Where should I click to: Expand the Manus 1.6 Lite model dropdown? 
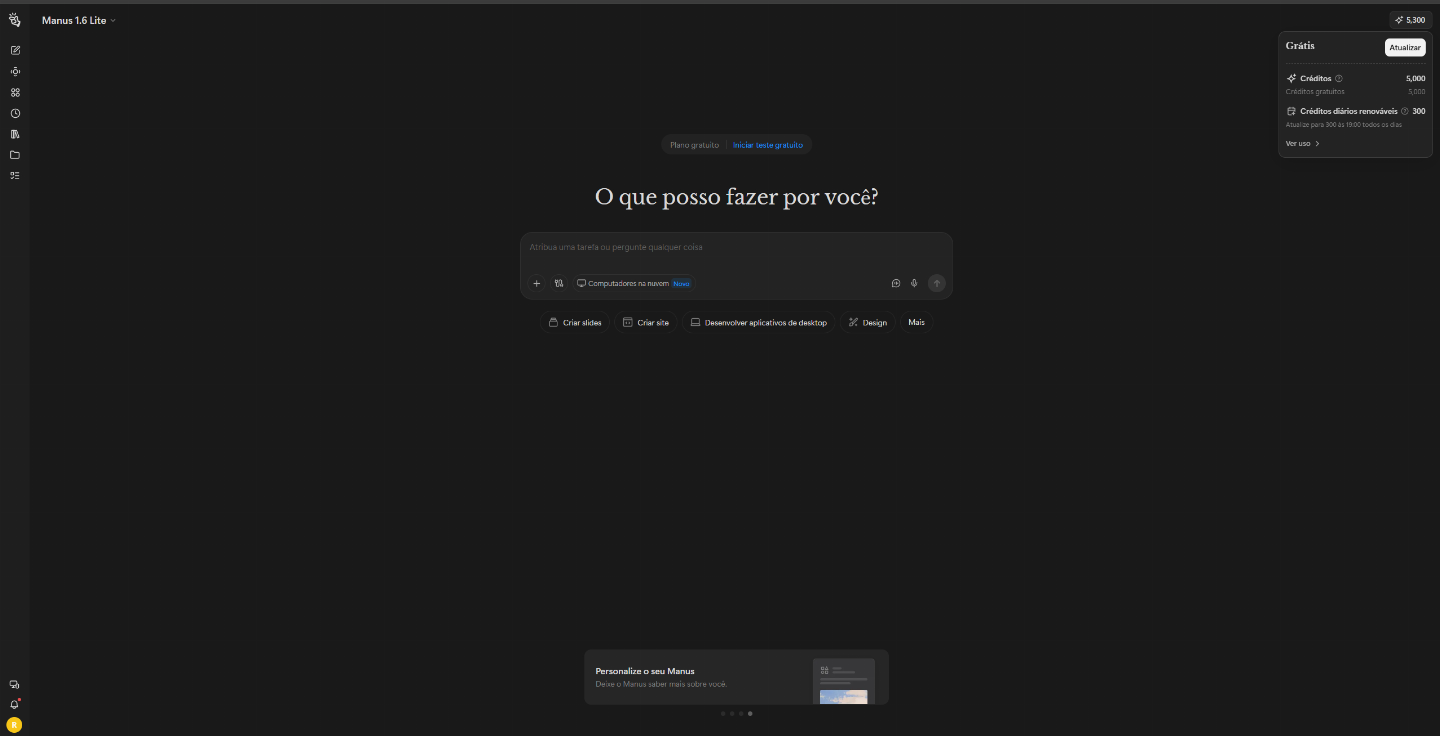tap(79, 20)
